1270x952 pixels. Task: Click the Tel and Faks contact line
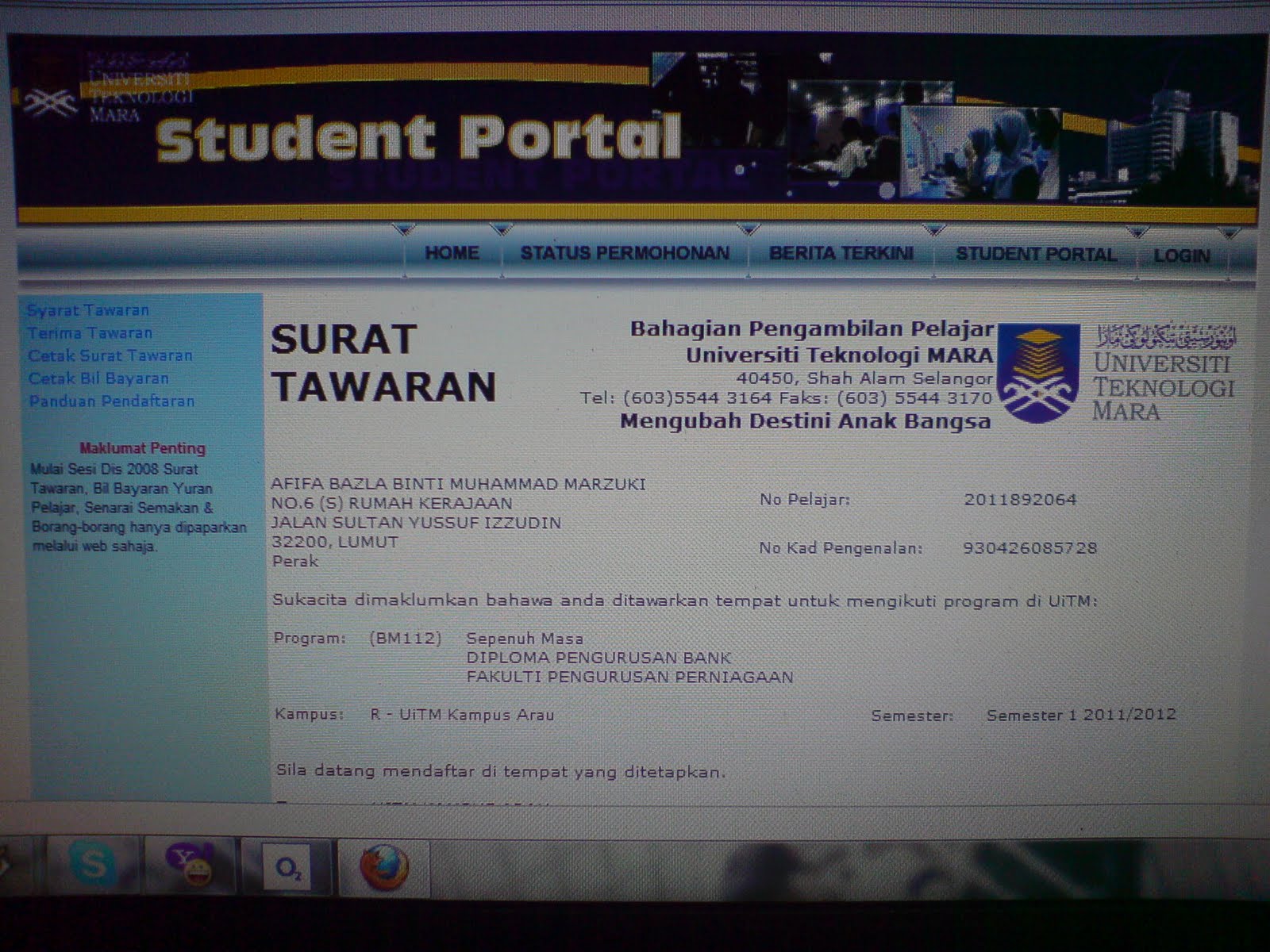787,397
